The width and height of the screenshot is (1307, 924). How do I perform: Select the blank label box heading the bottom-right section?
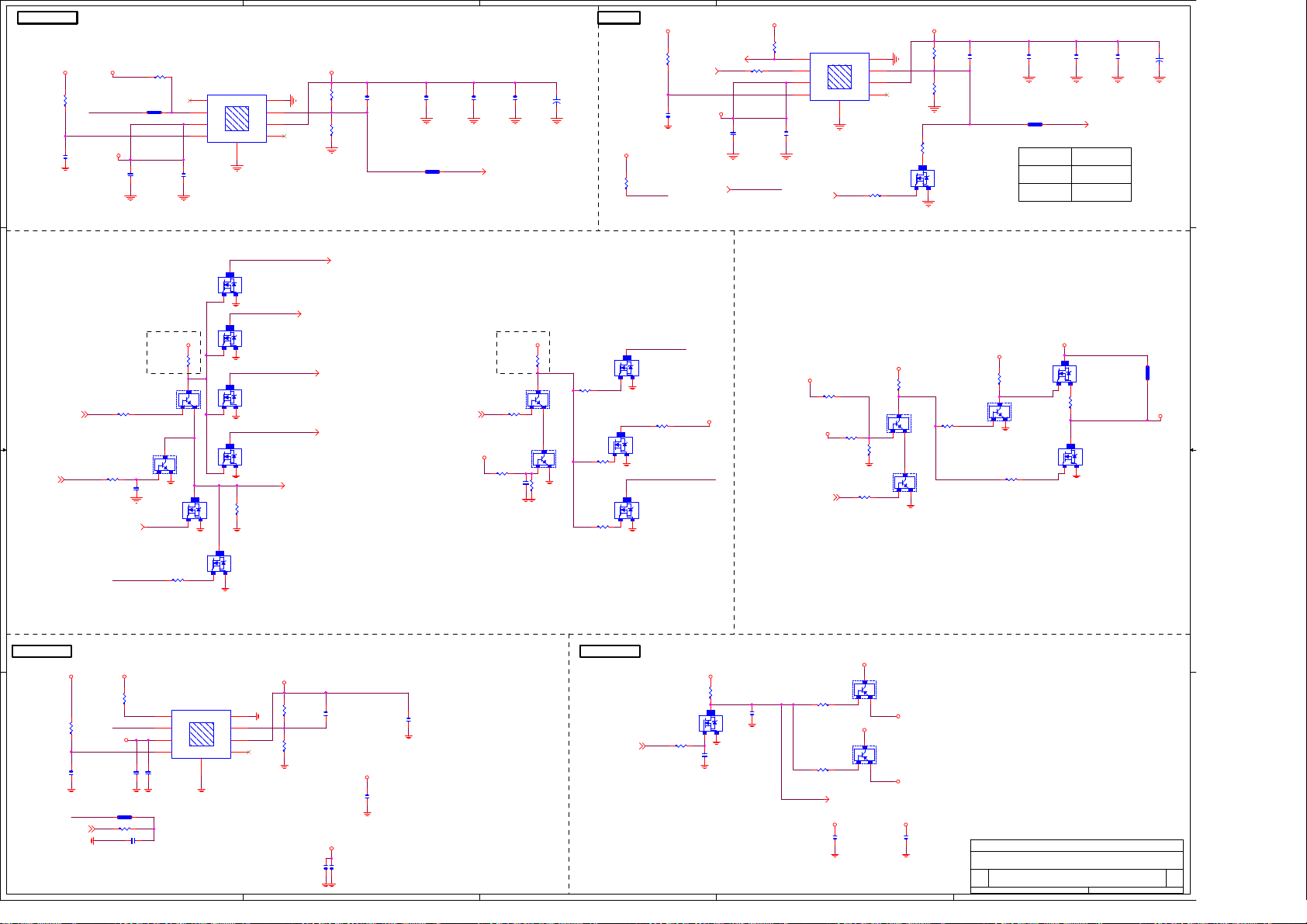click(x=610, y=651)
